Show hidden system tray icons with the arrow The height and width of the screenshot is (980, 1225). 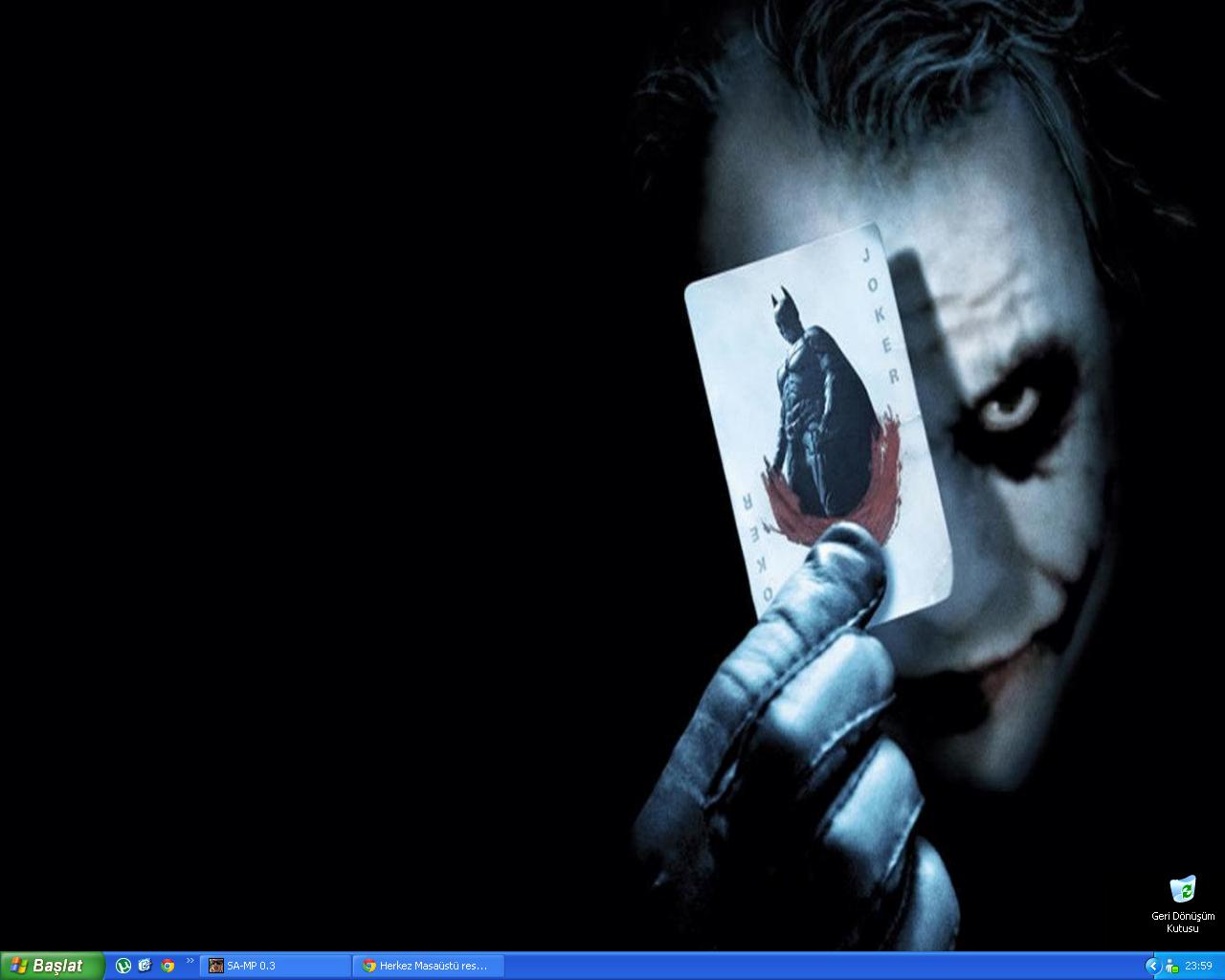click(x=1152, y=967)
